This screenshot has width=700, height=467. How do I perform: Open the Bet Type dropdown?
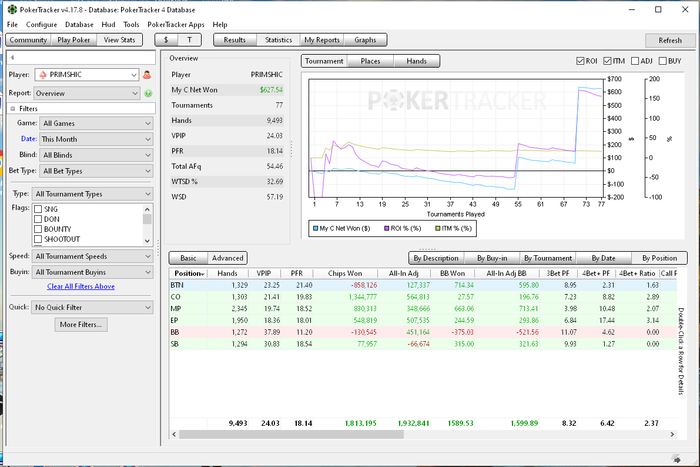tap(96, 171)
